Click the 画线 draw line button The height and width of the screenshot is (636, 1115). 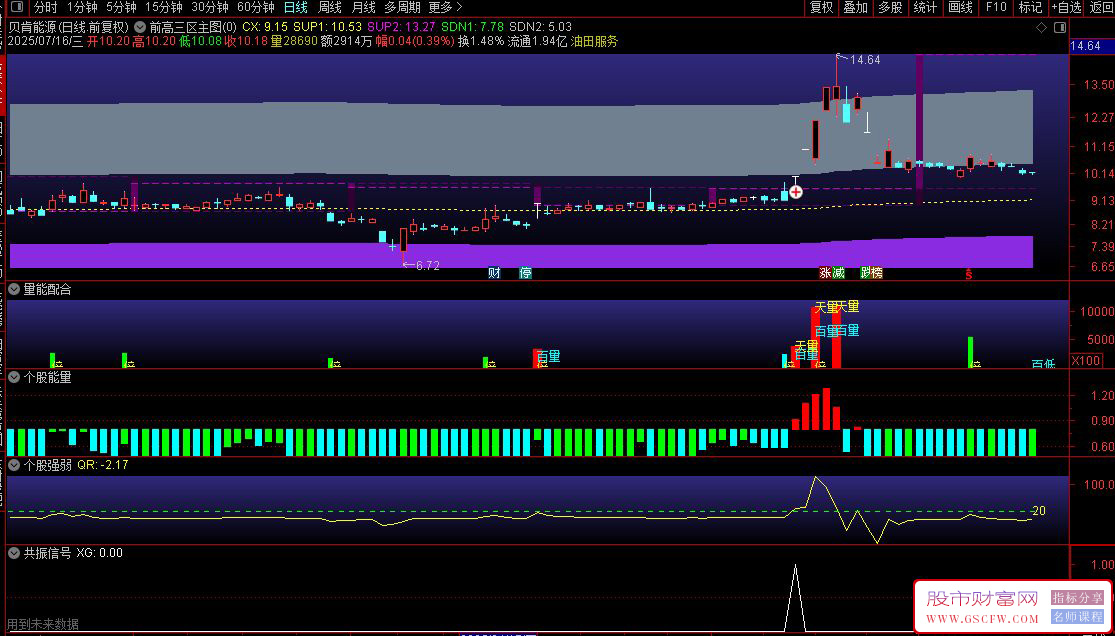(960, 8)
